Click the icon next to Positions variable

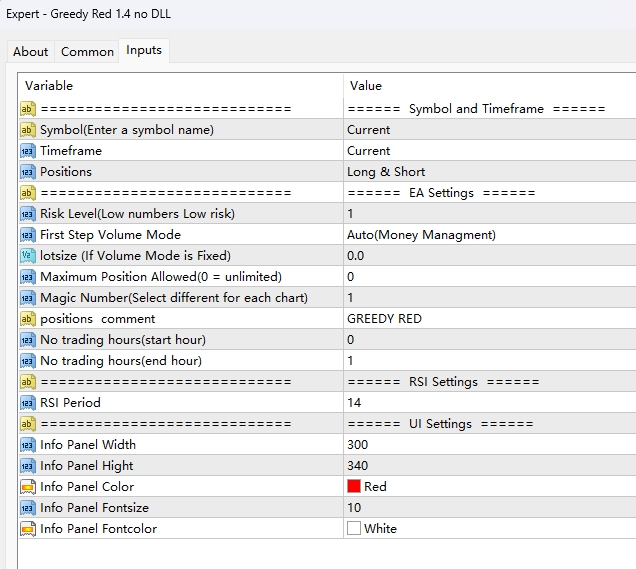click(28, 172)
